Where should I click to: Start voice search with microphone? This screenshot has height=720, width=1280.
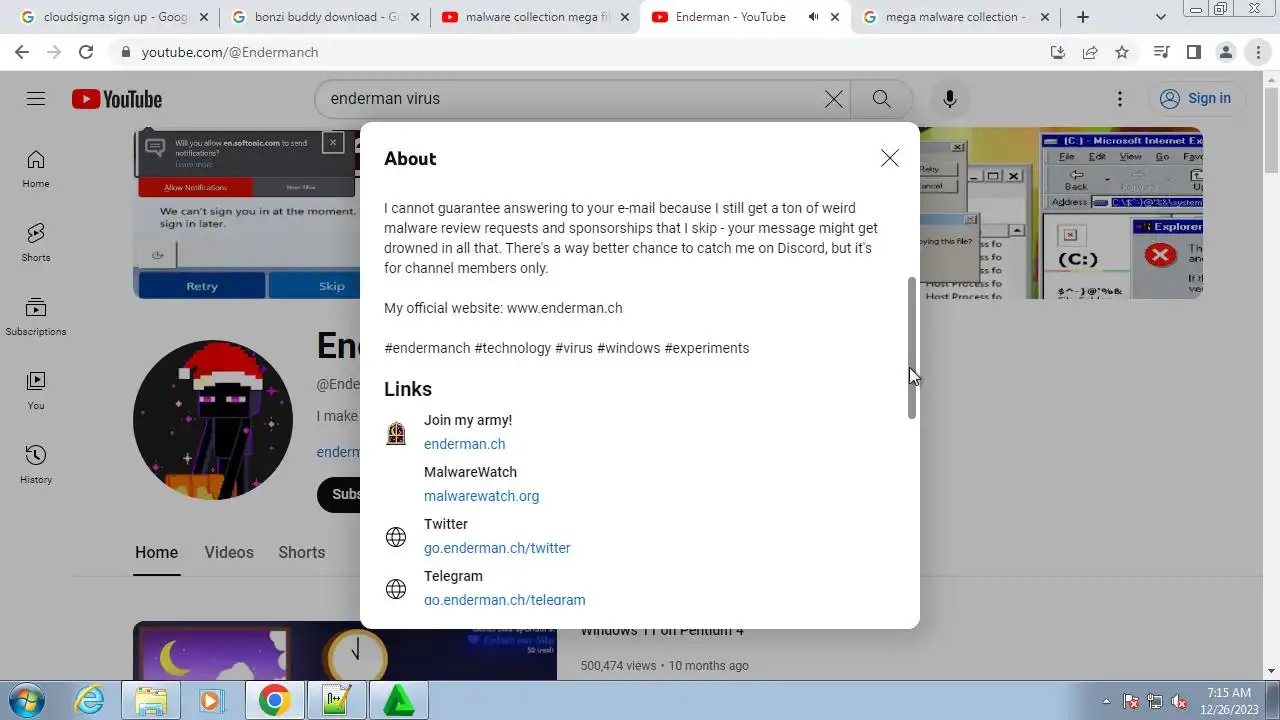pos(949,98)
